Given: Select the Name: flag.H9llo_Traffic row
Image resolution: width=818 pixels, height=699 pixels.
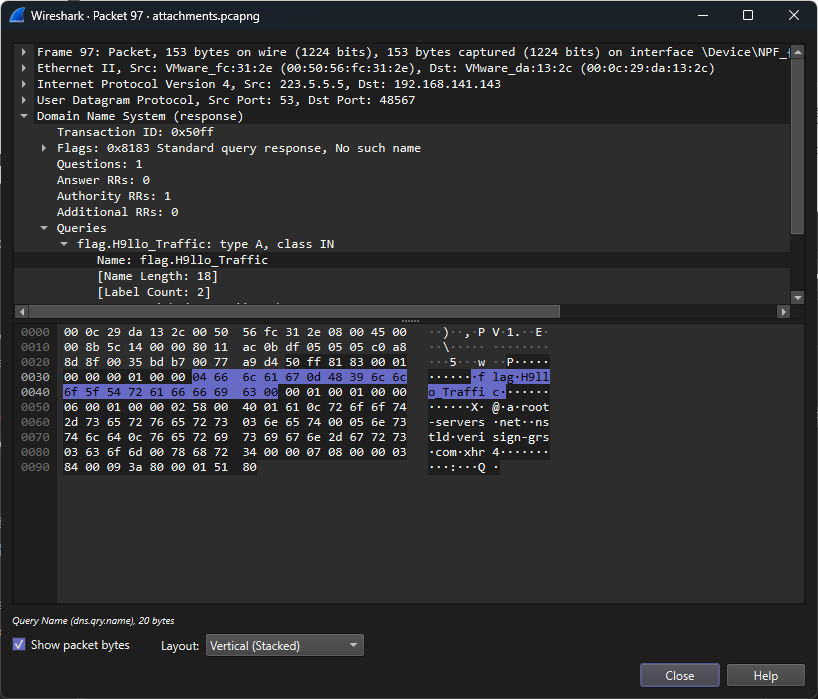Looking at the screenshot, I should pos(402,260).
